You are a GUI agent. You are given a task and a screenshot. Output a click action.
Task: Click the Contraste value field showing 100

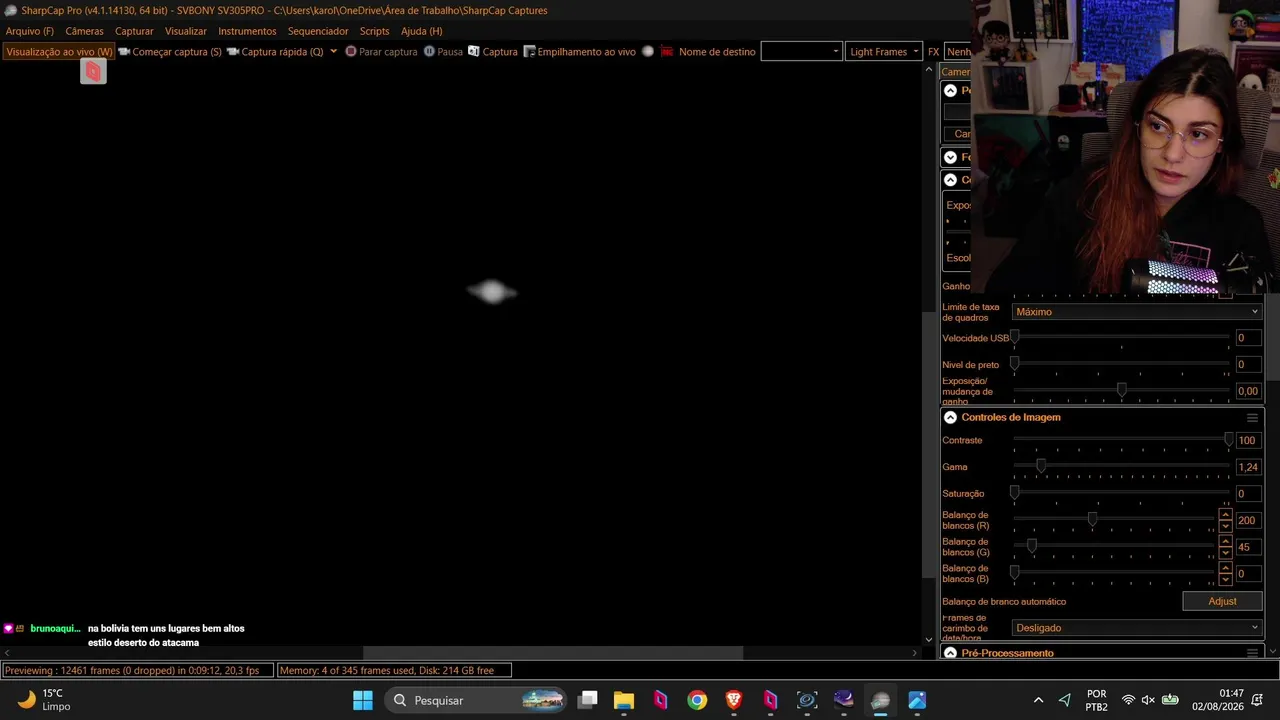pos(1248,441)
